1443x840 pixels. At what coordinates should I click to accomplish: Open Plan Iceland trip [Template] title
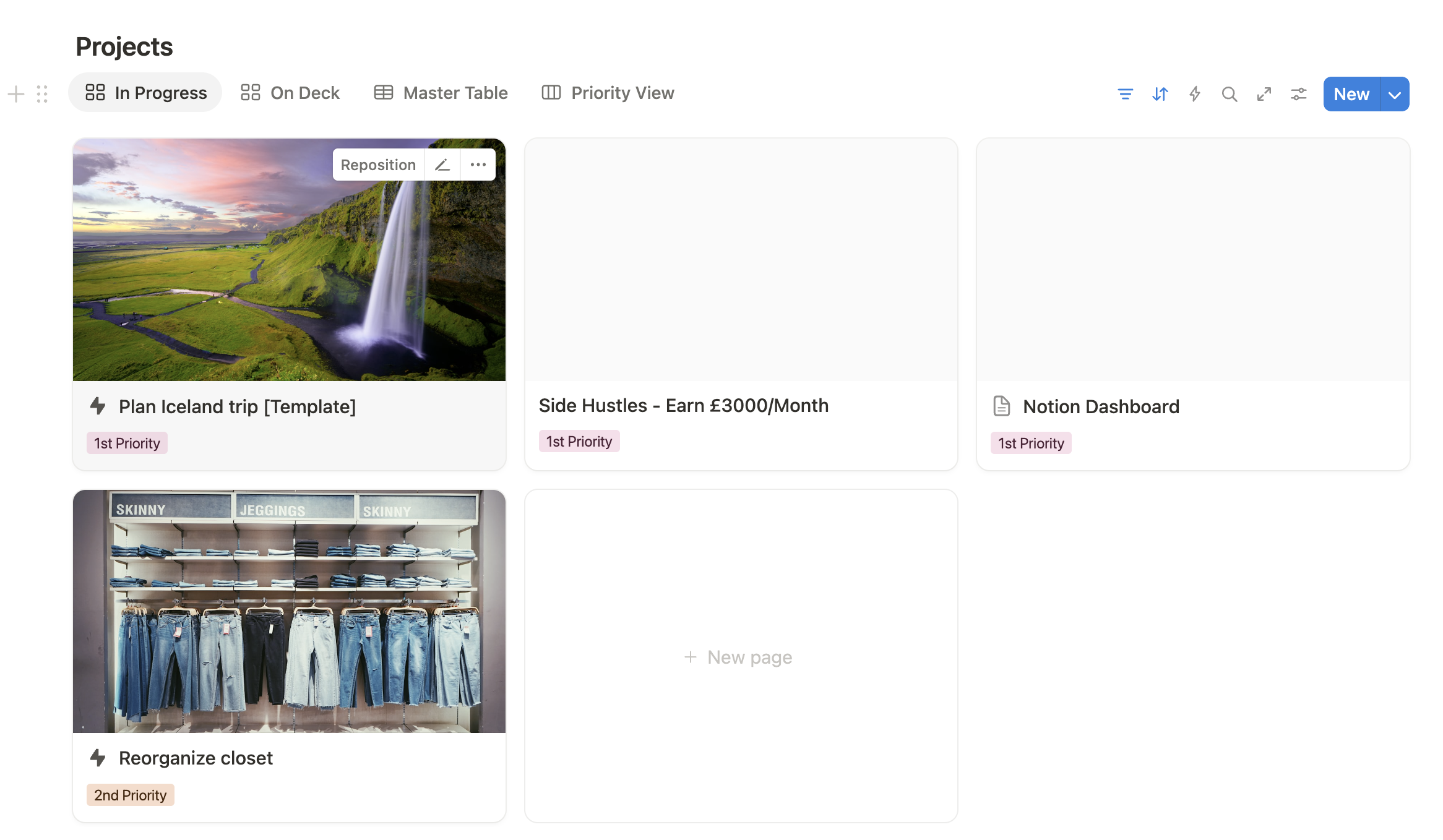[237, 406]
